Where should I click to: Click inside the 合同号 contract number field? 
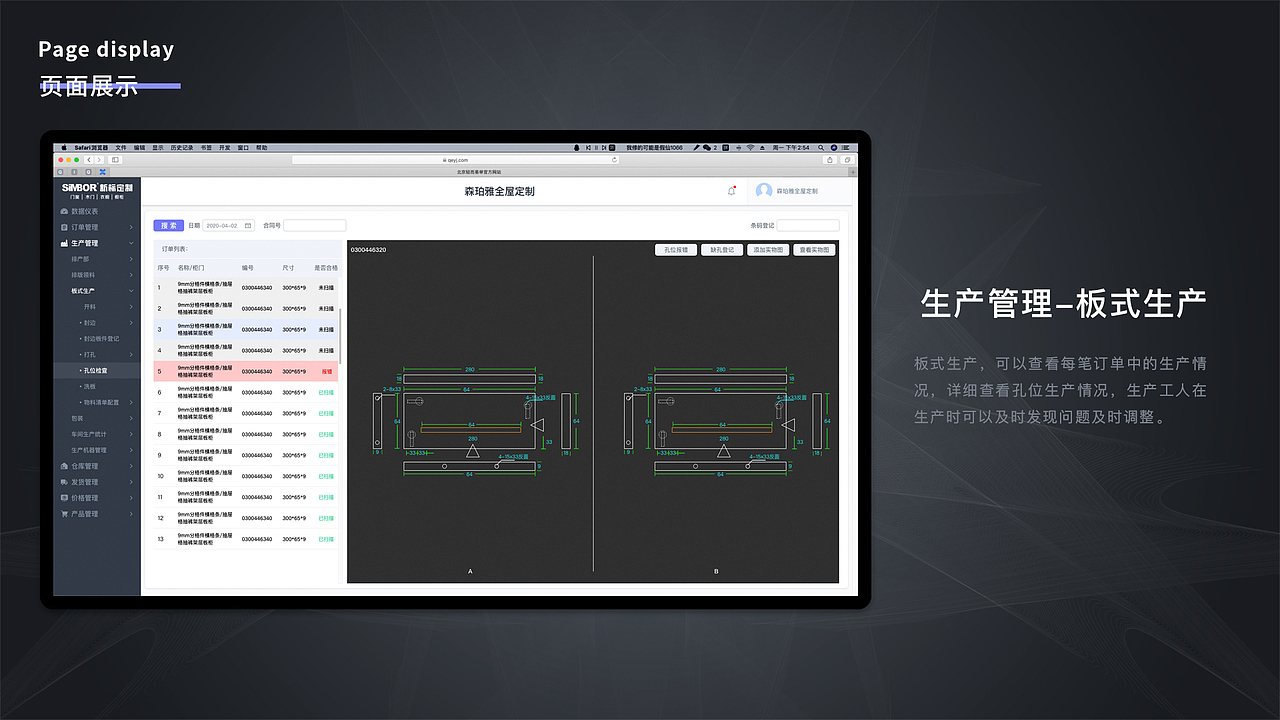coord(313,225)
